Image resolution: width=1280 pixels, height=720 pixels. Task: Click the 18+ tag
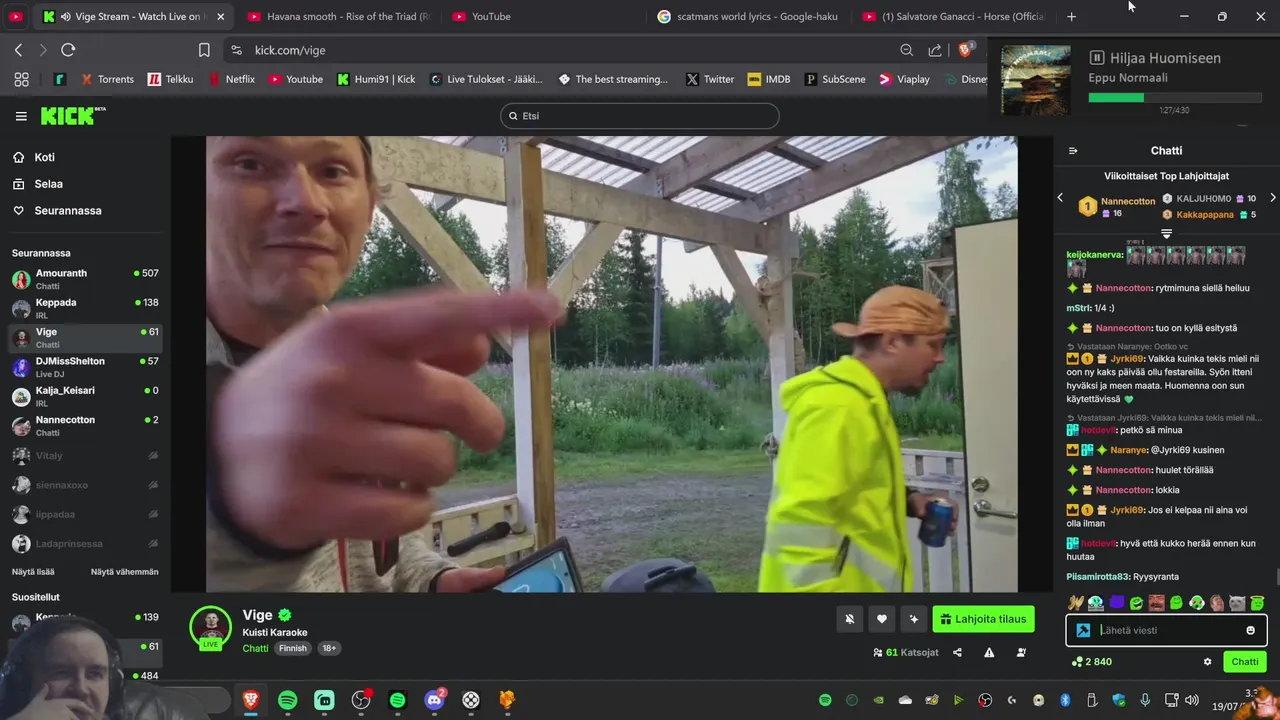point(329,648)
